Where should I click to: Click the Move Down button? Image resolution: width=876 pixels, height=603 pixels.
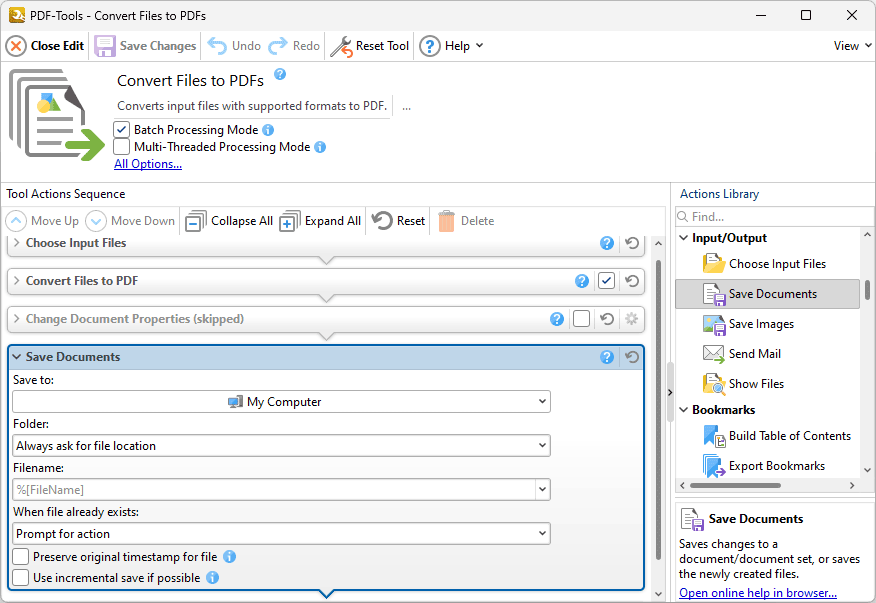(x=131, y=221)
